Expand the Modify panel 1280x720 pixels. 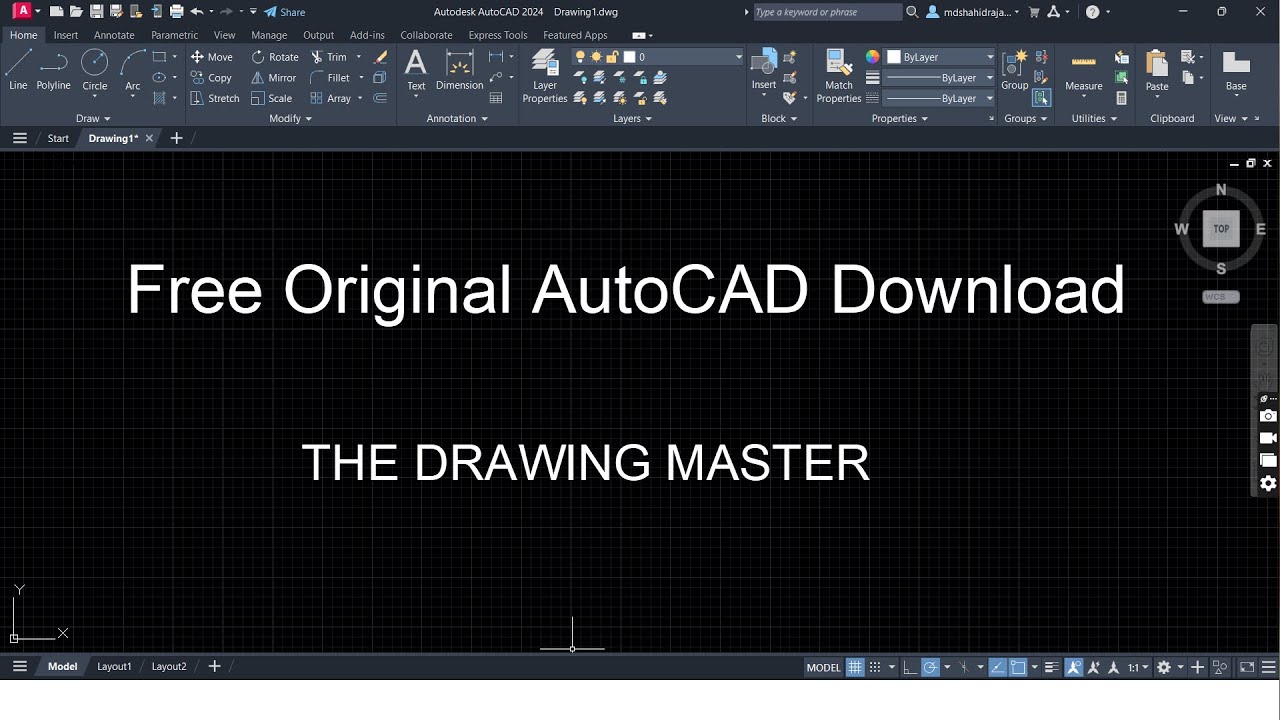[x=291, y=118]
